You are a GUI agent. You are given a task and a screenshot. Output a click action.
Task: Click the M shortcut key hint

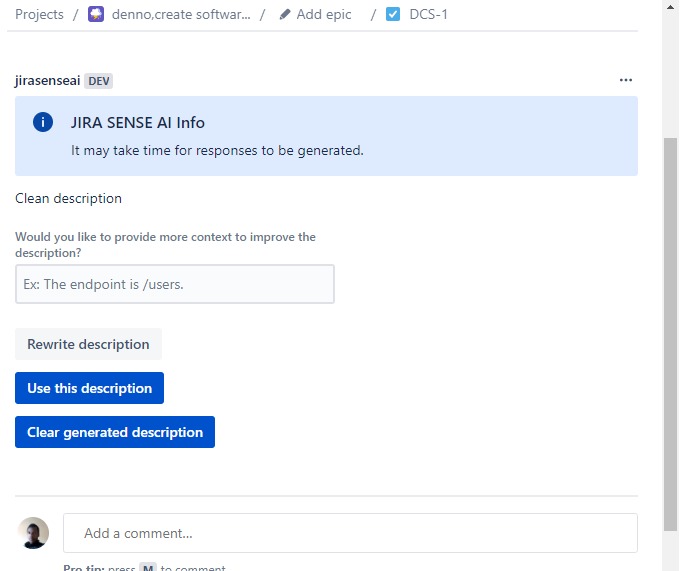148,567
